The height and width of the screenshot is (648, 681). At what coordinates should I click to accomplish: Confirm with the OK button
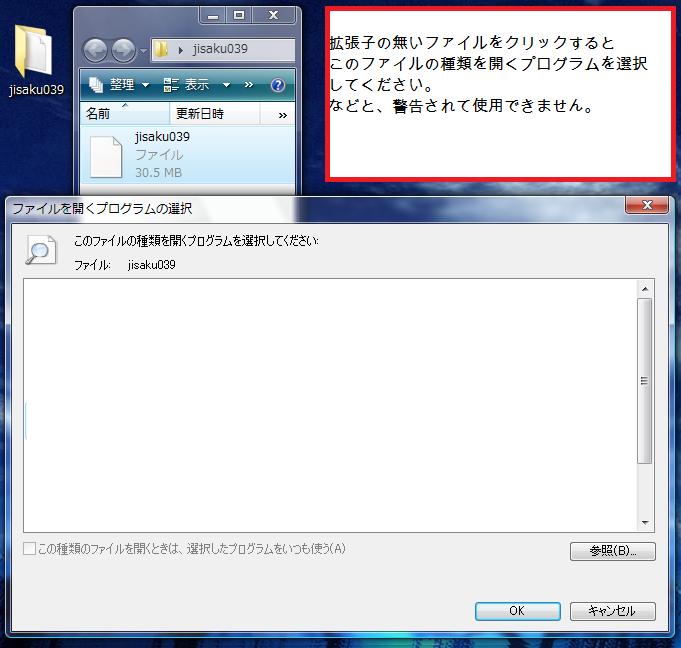coord(517,611)
